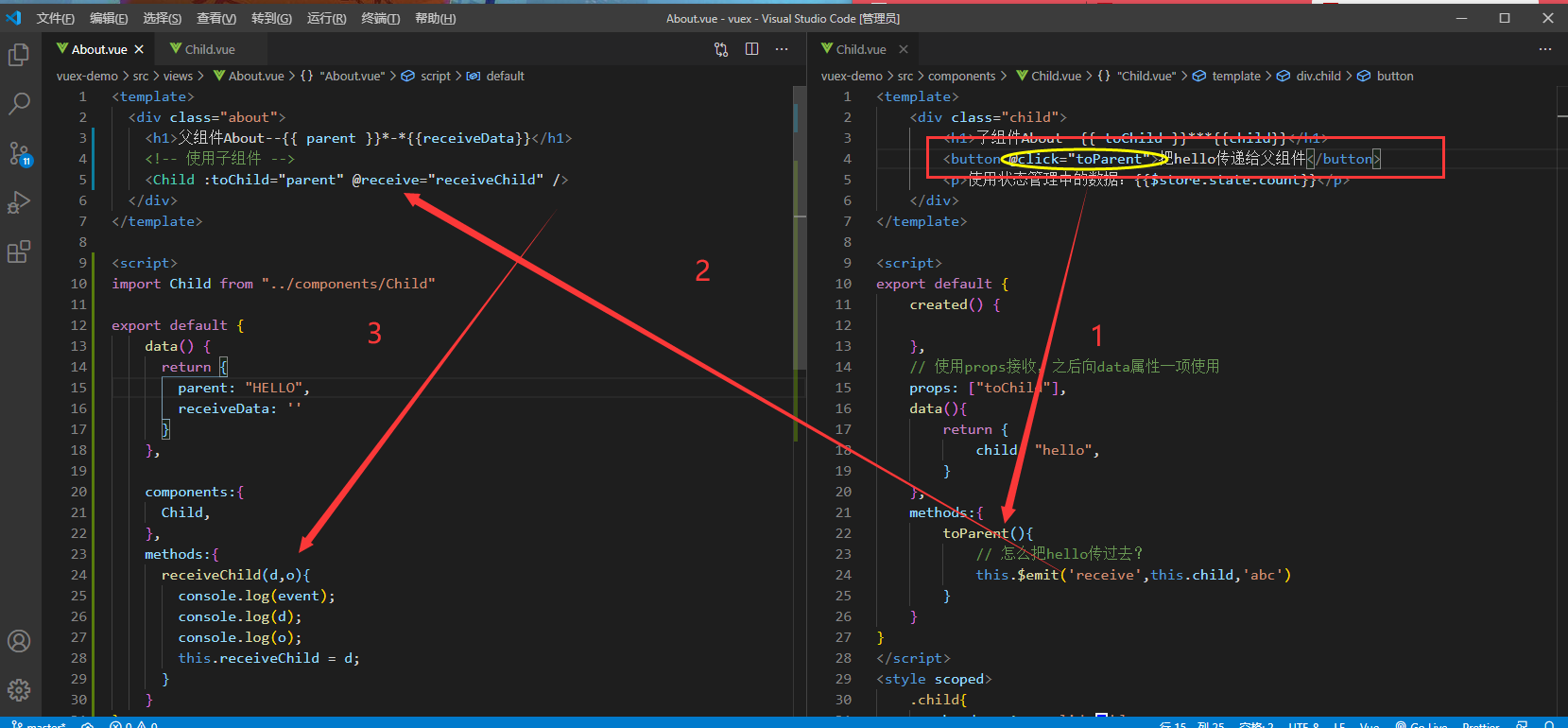The height and width of the screenshot is (728, 1568).
Task: Split the left editor to the right
Action: tap(751, 49)
